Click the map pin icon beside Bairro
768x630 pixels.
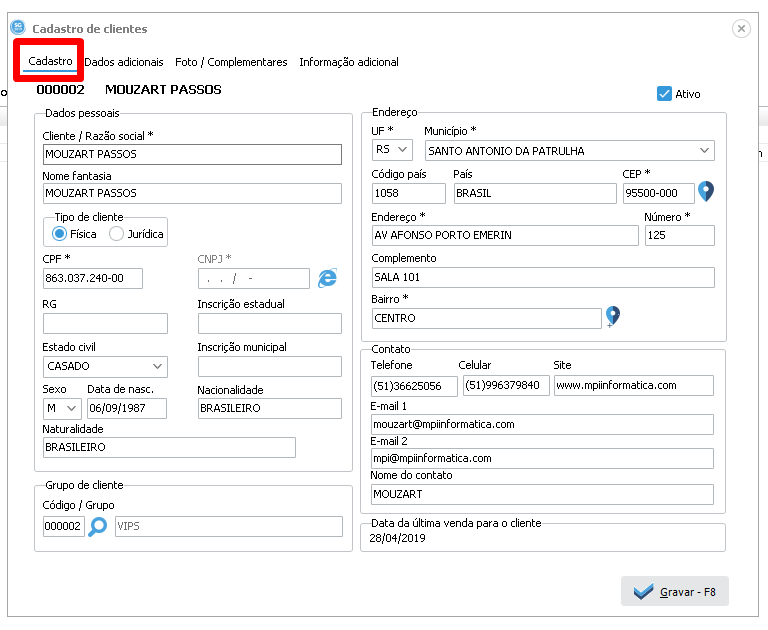click(x=612, y=317)
